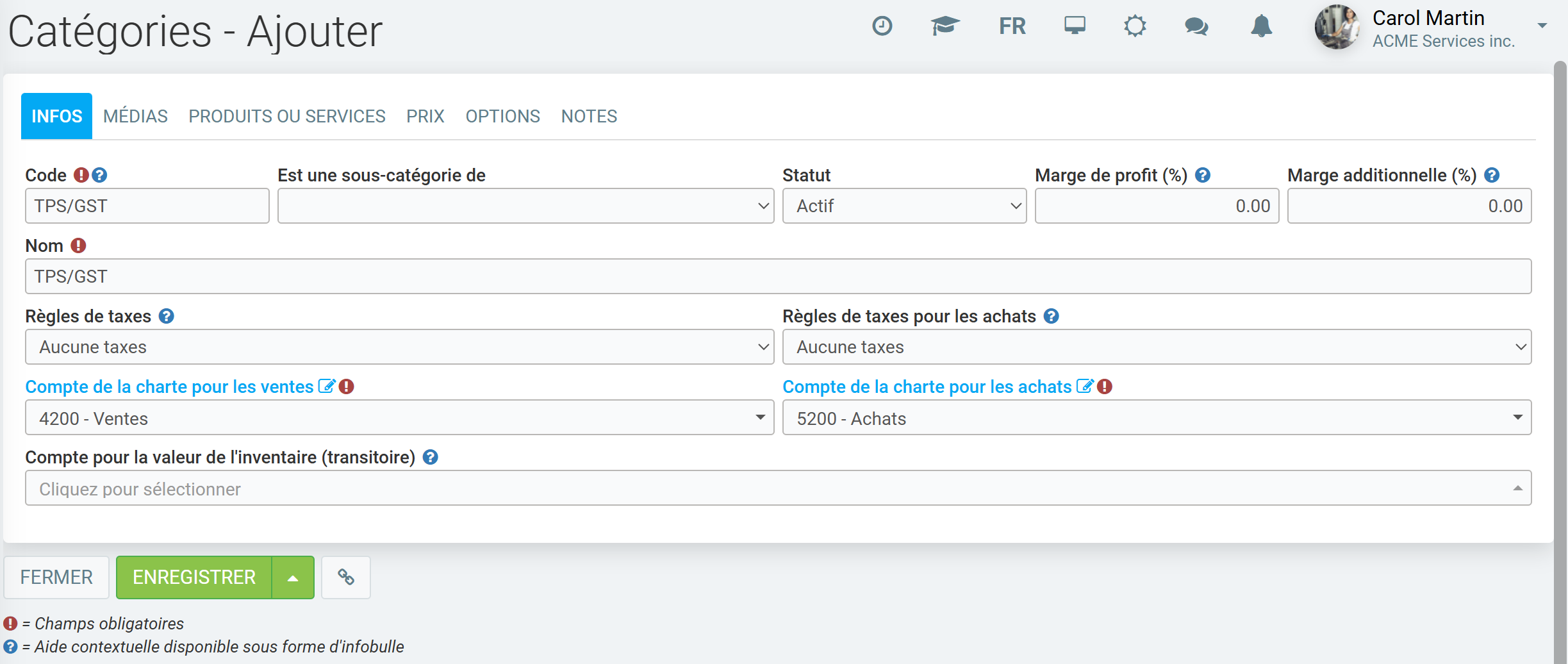The image size is (1568, 664).
Task: Open the sous-catégorie parent dropdown
Action: pyautogui.click(x=525, y=206)
